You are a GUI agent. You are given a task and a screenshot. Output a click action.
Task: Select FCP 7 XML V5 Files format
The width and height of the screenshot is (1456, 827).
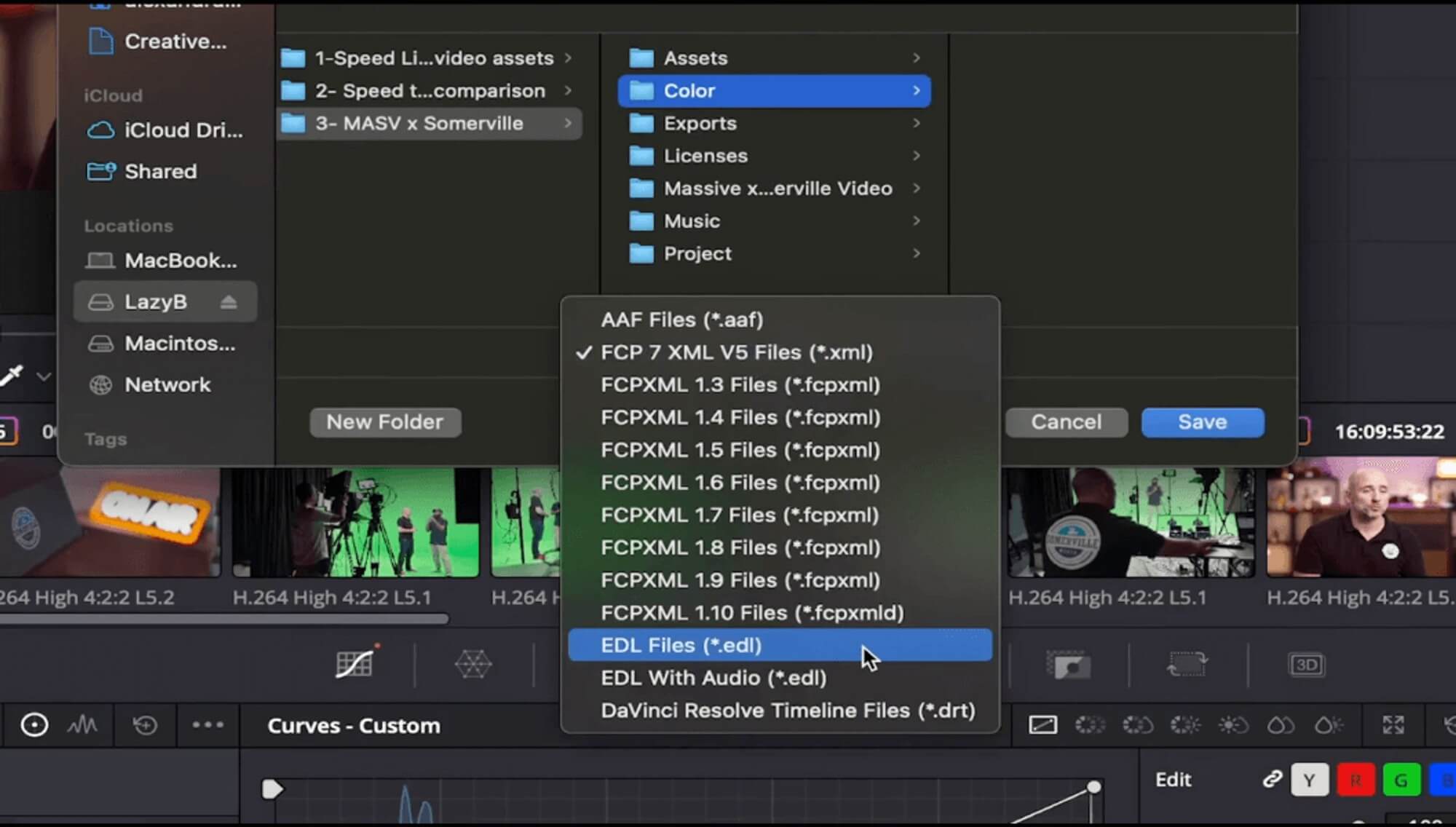click(736, 352)
